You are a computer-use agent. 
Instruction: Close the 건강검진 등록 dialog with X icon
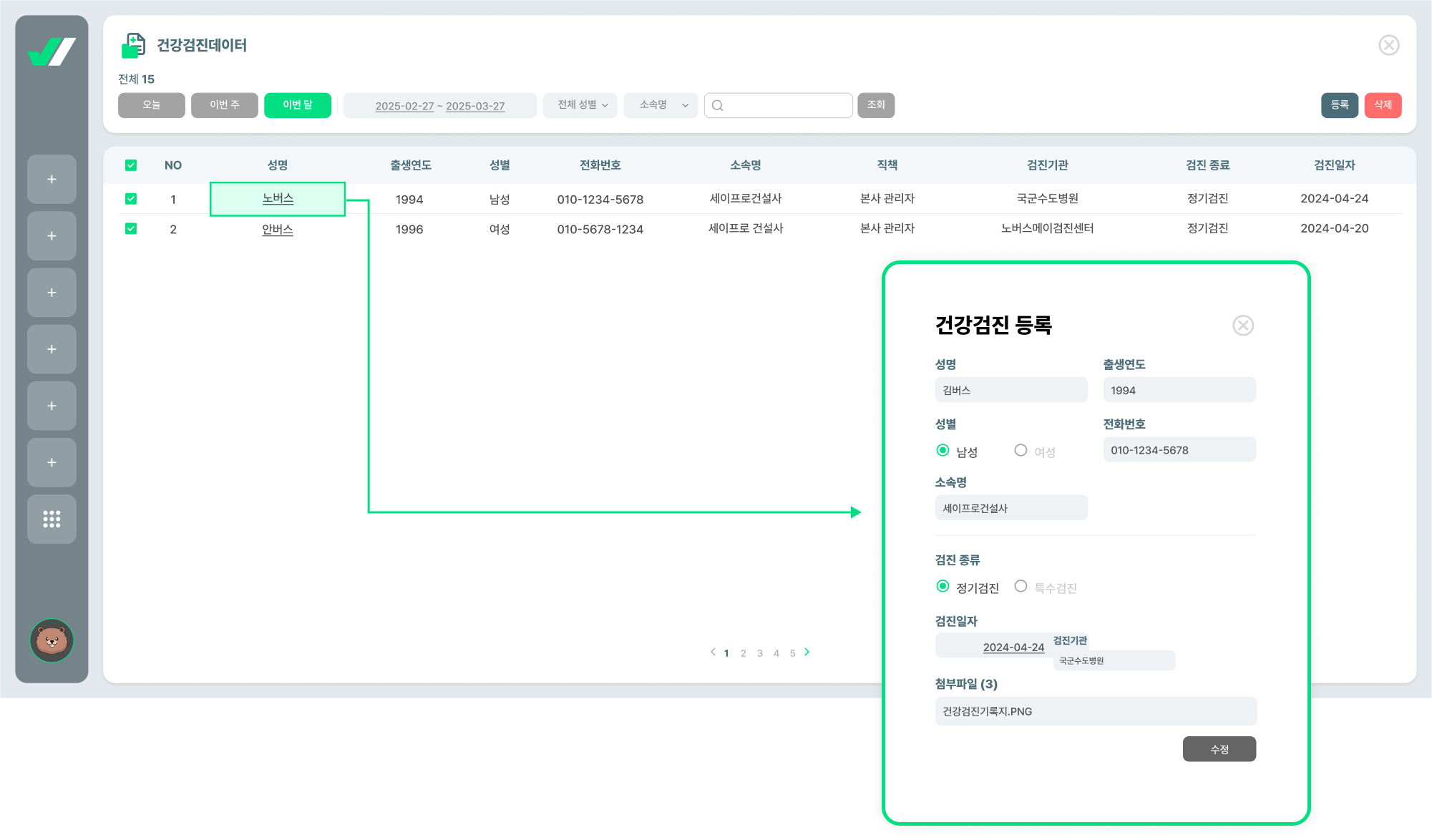pos(1243,326)
